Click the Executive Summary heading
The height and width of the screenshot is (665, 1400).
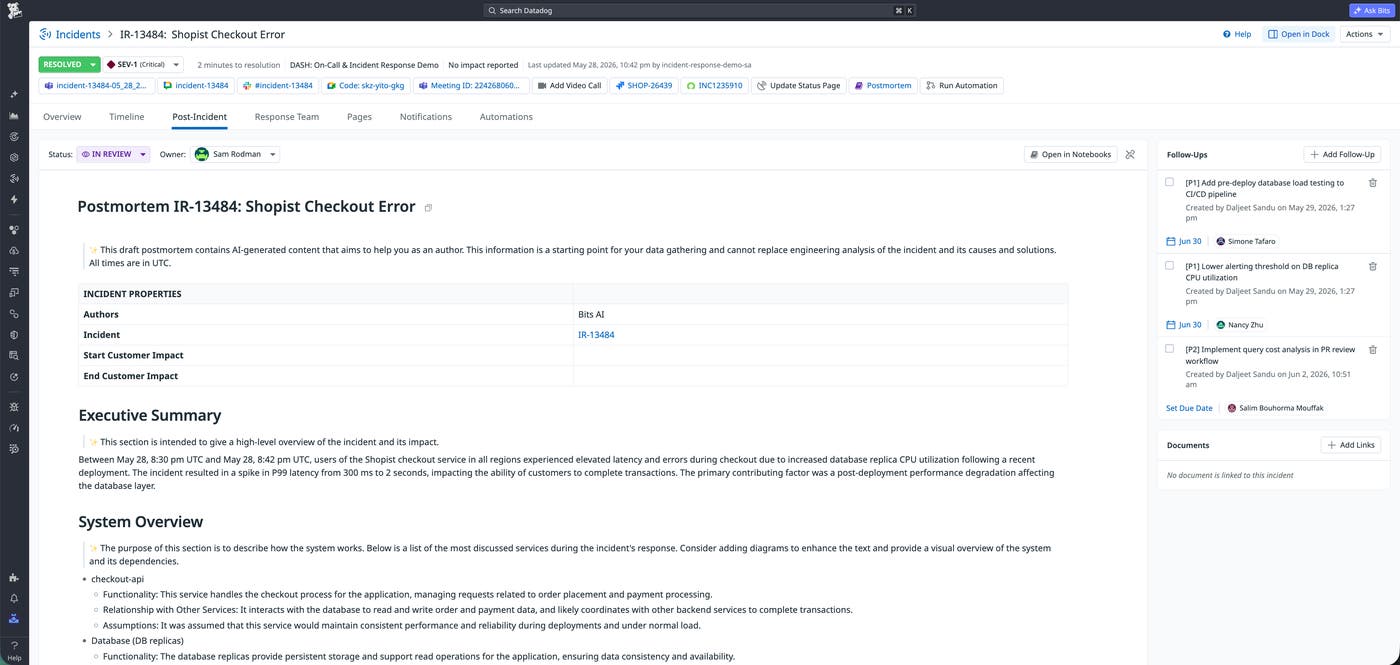click(150, 415)
